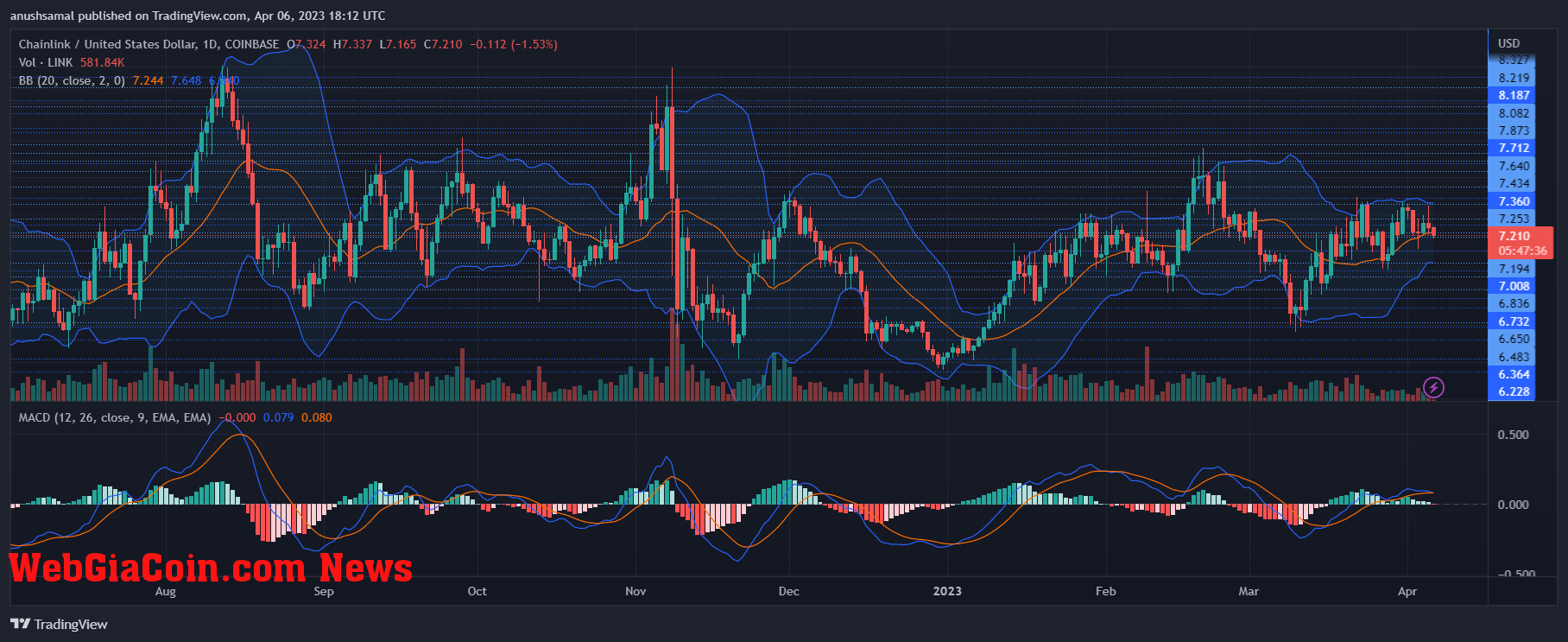1568x642 pixels.
Task: Click the Sep label on the time axis
Action: [x=324, y=591]
